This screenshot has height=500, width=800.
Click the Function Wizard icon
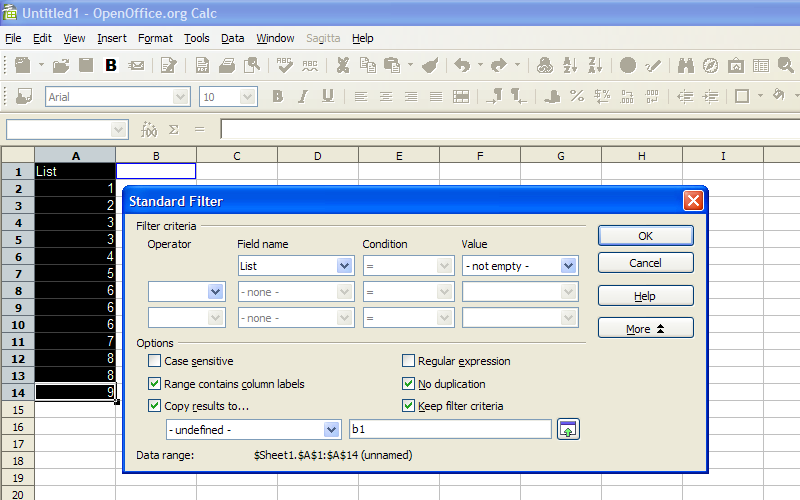tap(148, 130)
